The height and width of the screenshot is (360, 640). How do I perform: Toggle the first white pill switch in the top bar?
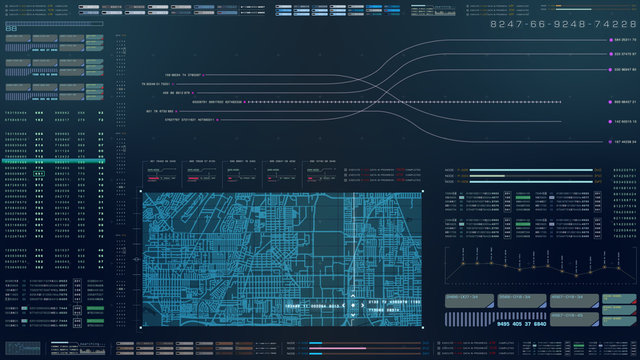[89, 7]
